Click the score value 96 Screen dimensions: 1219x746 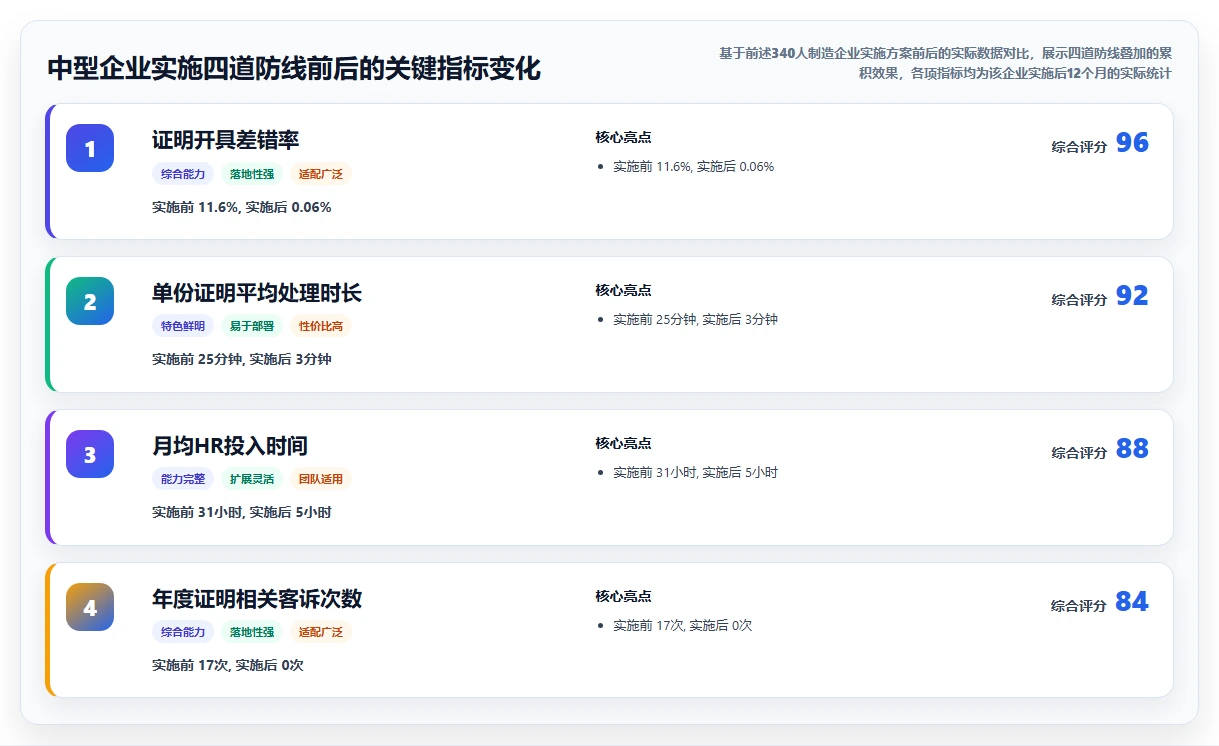click(1132, 143)
